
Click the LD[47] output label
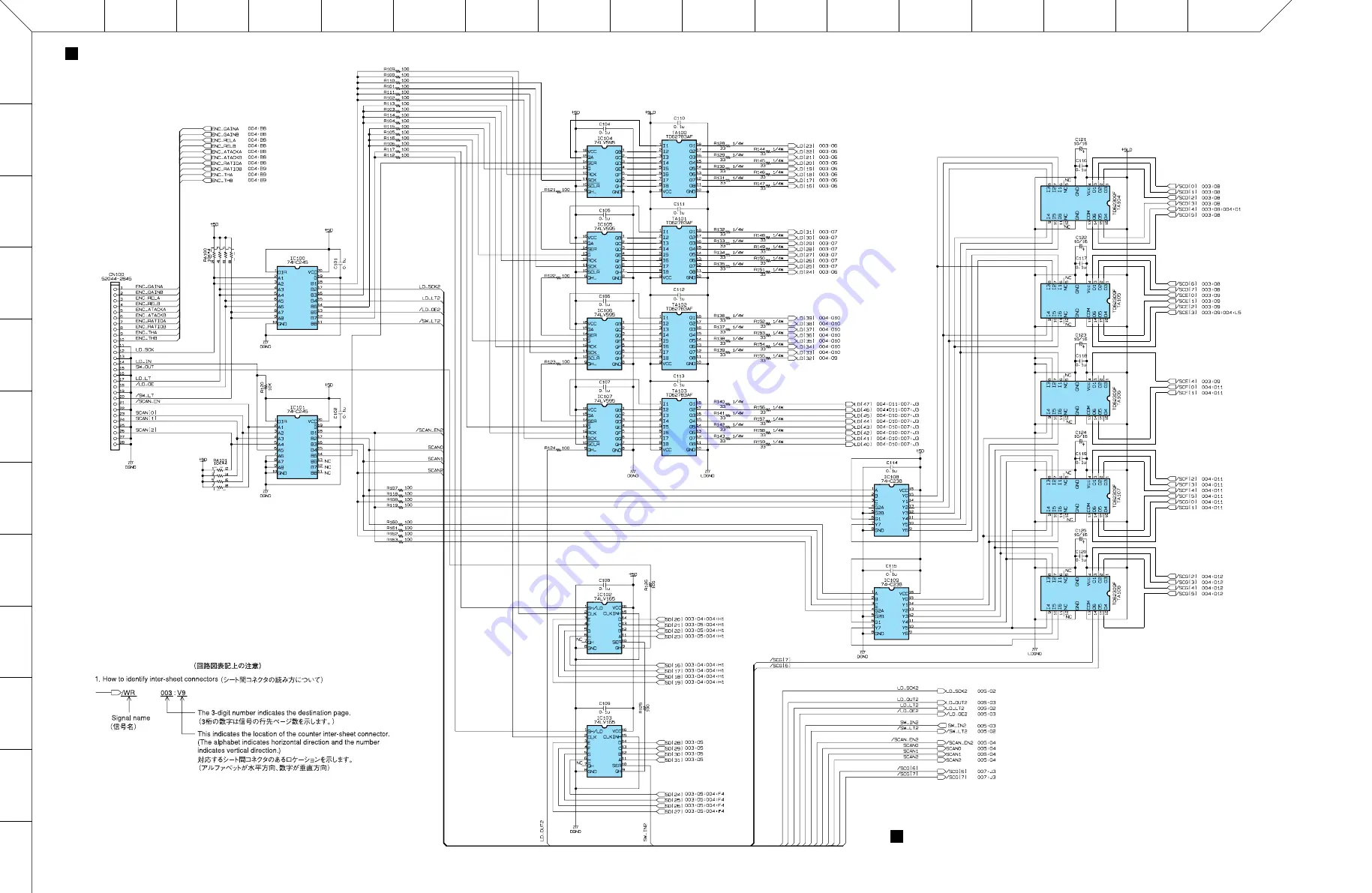[x=882, y=405]
